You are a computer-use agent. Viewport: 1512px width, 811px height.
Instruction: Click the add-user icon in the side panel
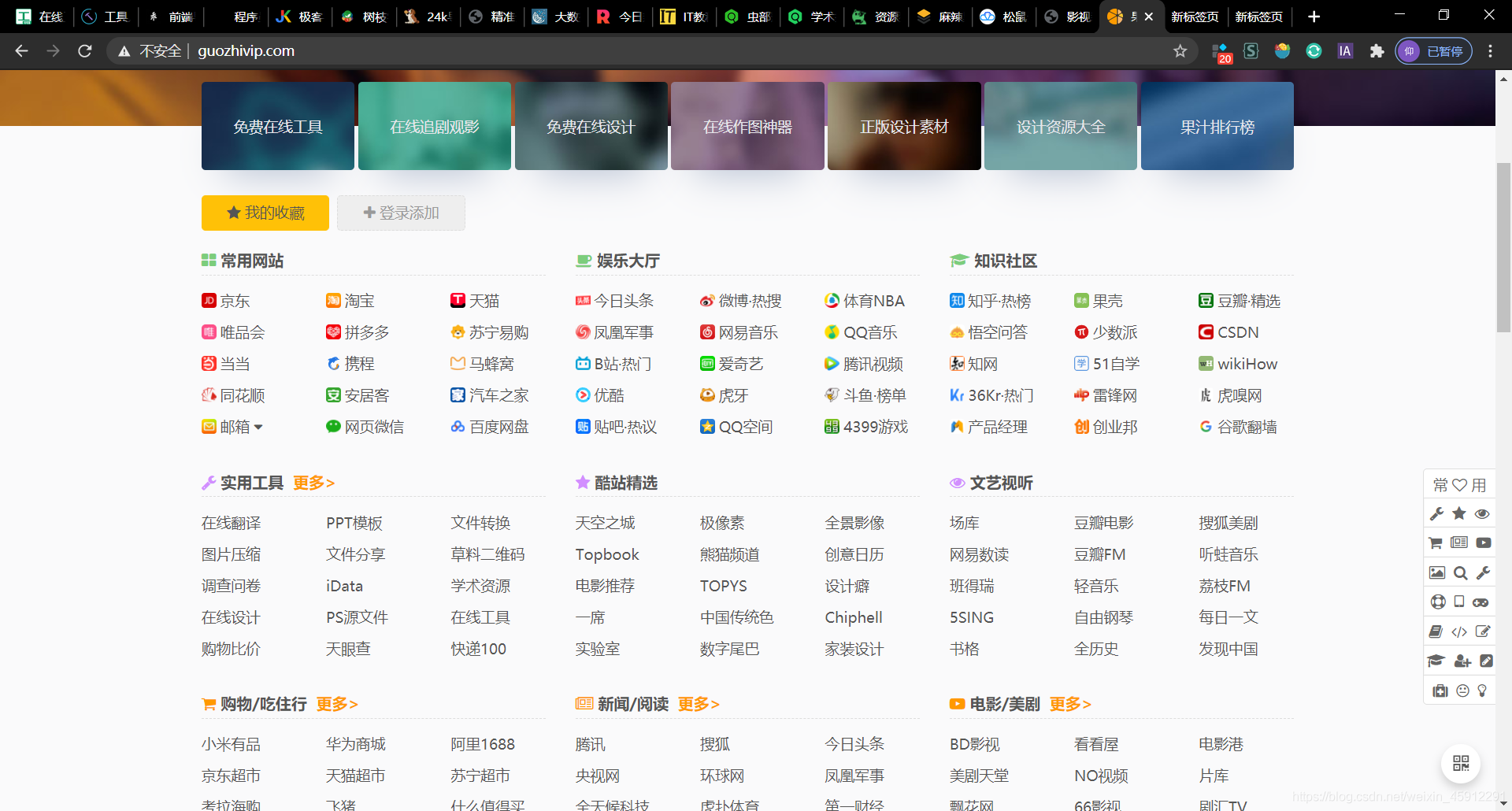pos(1462,661)
